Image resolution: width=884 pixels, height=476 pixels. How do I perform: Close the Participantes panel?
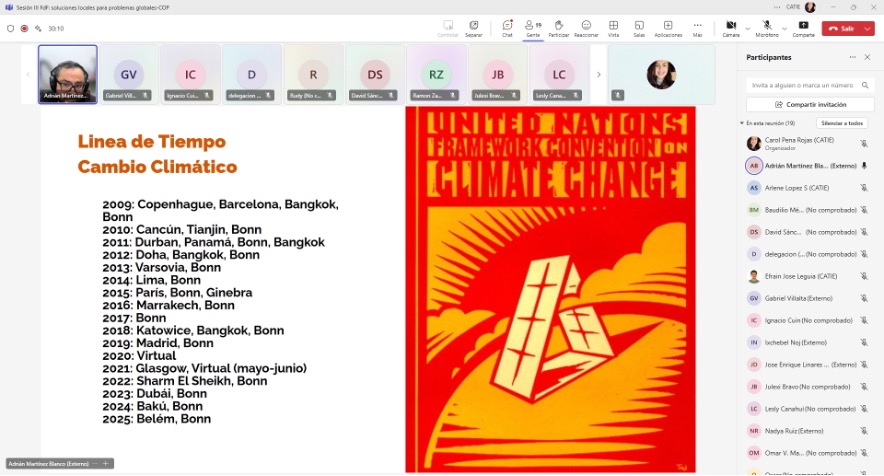867,57
